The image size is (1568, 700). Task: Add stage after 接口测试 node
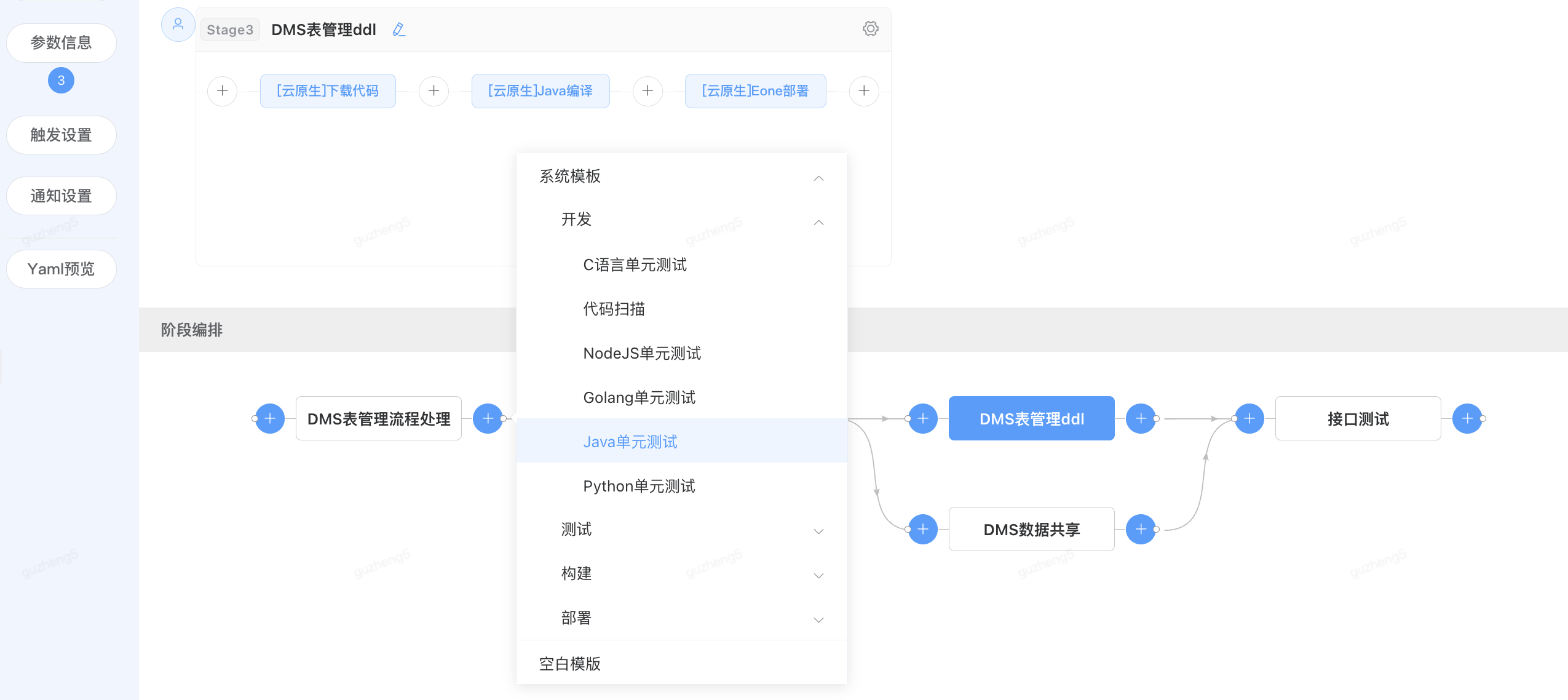point(1467,419)
